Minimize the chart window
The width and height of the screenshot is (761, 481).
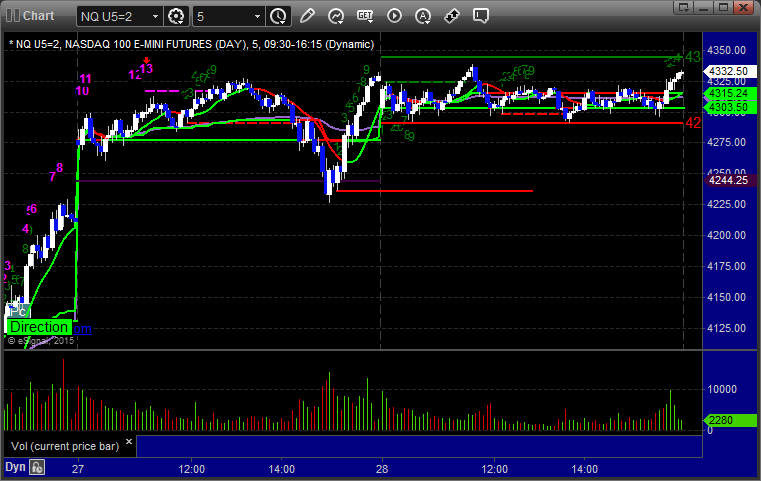point(704,7)
